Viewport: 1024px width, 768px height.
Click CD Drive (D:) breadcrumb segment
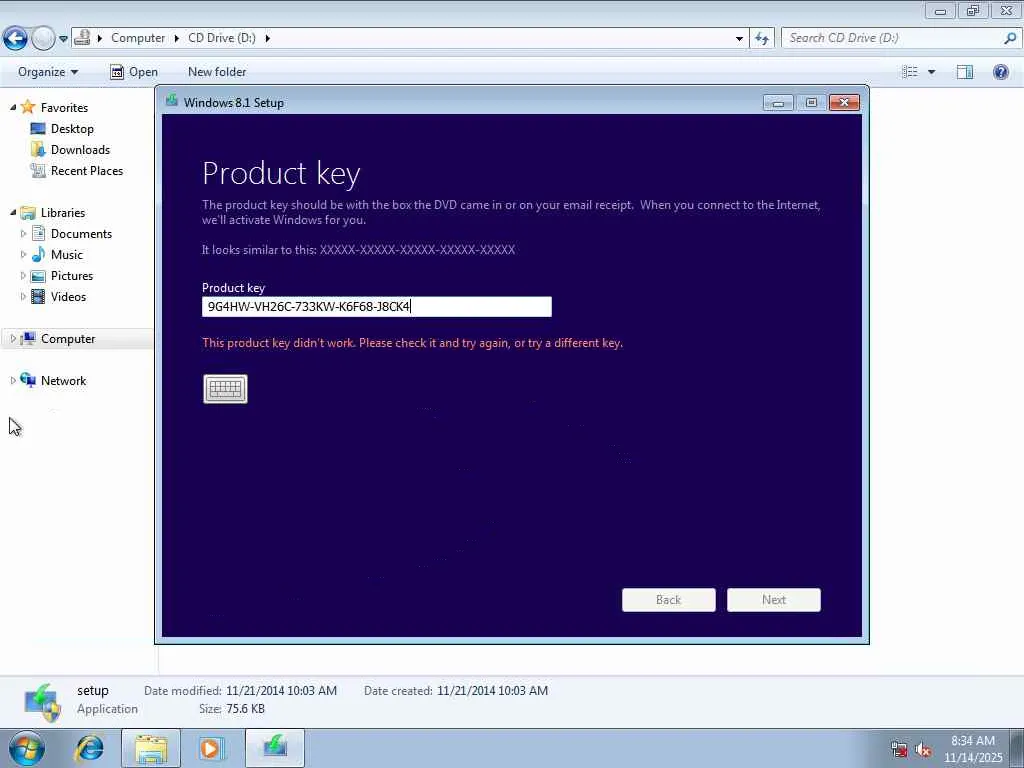[222, 38]
